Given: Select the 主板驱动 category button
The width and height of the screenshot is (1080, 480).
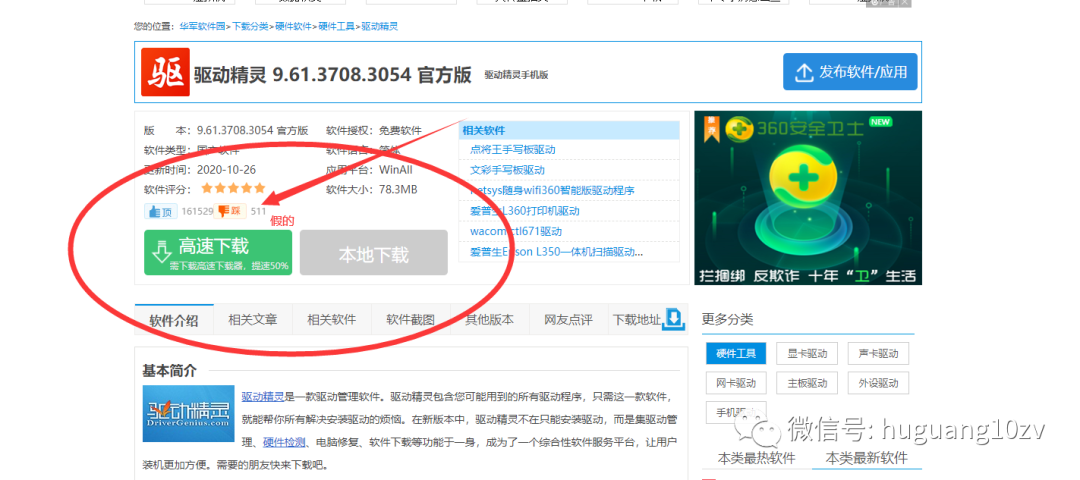Looking at the screenshot, I should pos(807,383).
